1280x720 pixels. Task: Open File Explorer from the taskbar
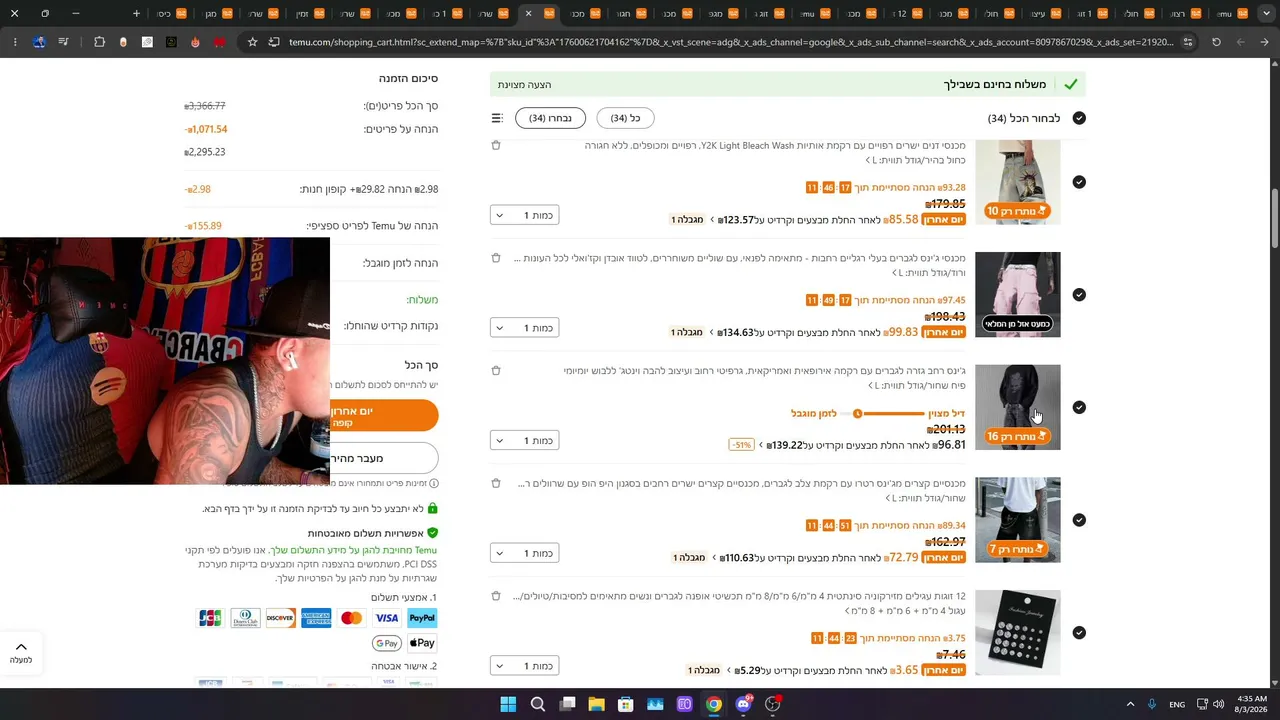point(596,704)
